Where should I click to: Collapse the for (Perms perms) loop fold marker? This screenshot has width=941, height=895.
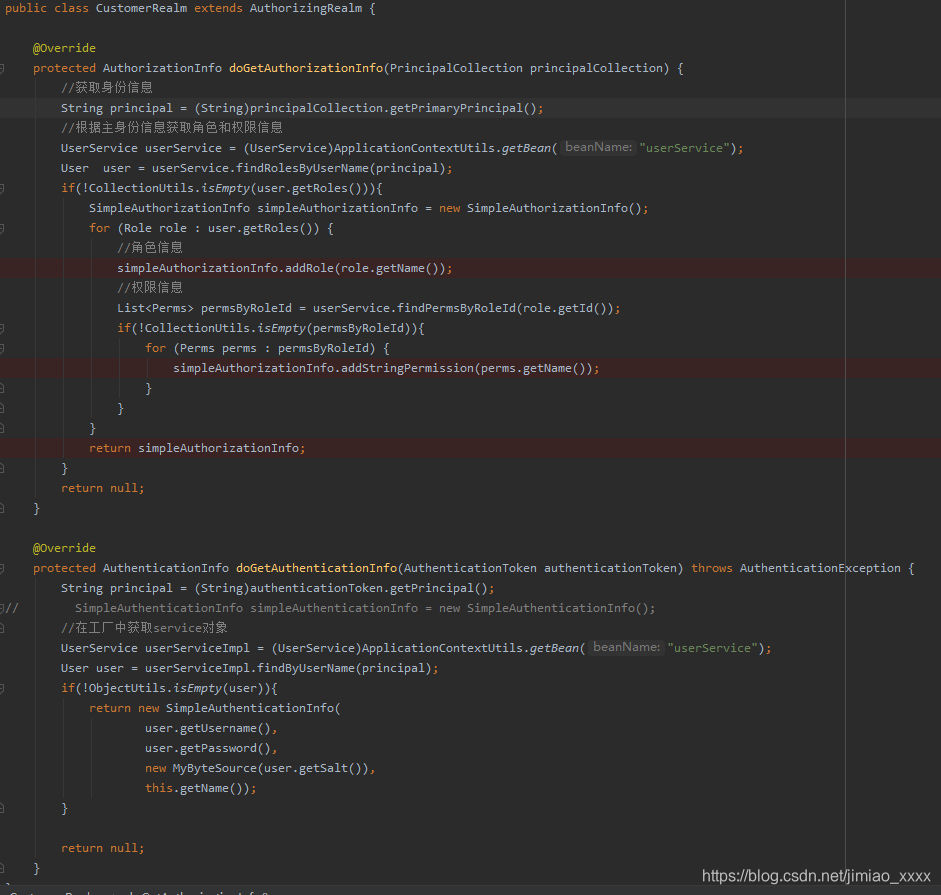point(2,348)
